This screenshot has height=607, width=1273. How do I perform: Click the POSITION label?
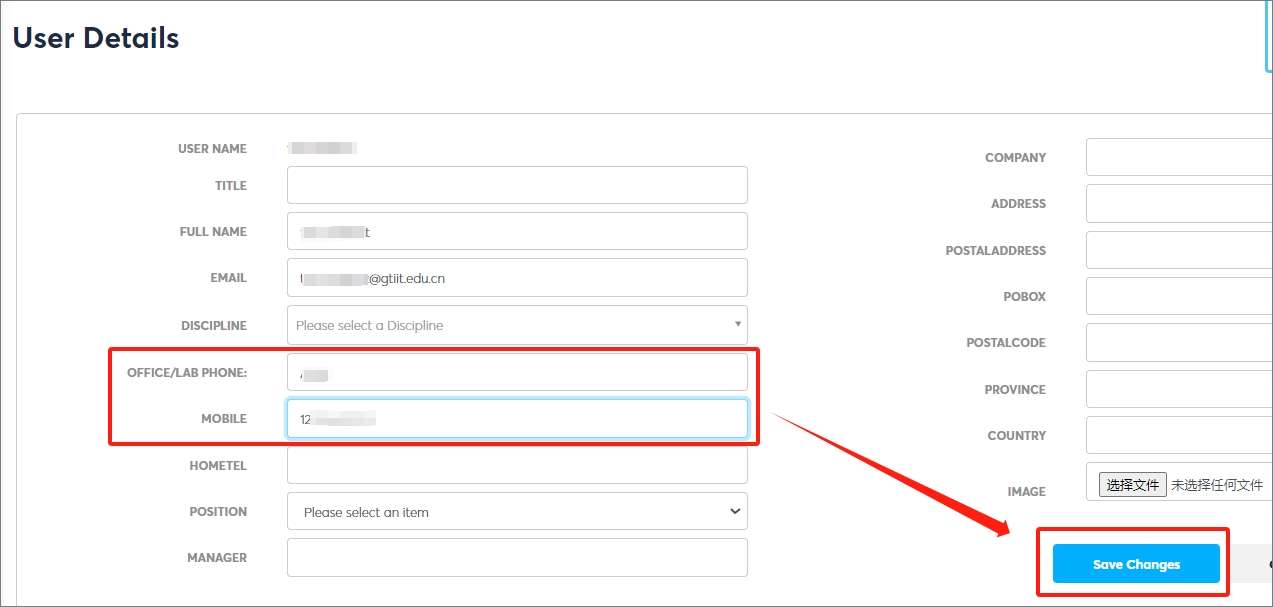click(218, 511)
